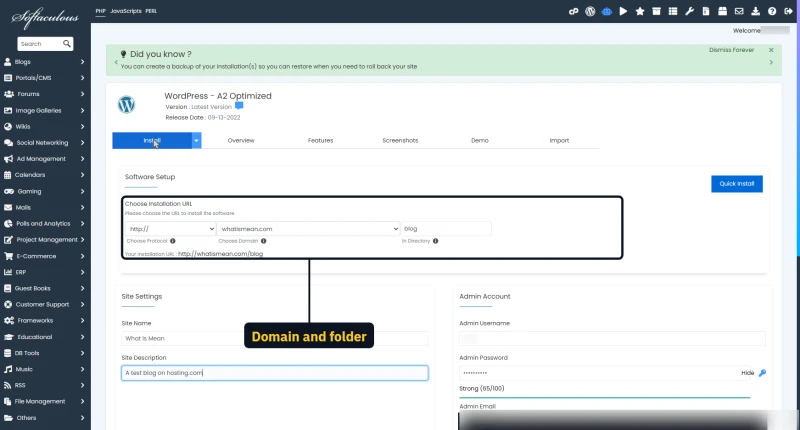
Task: Click the Quick Install button
Action: tap(737, 184)
